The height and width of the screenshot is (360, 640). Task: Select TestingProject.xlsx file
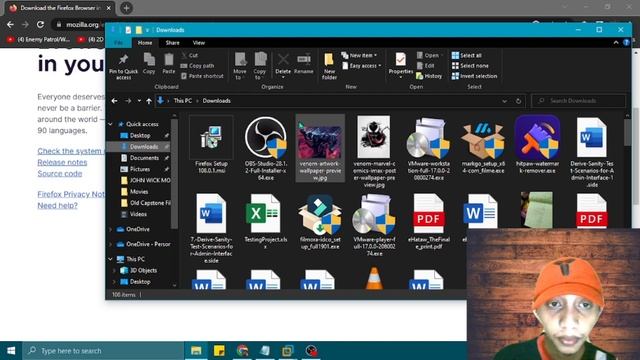click(266, 221)
